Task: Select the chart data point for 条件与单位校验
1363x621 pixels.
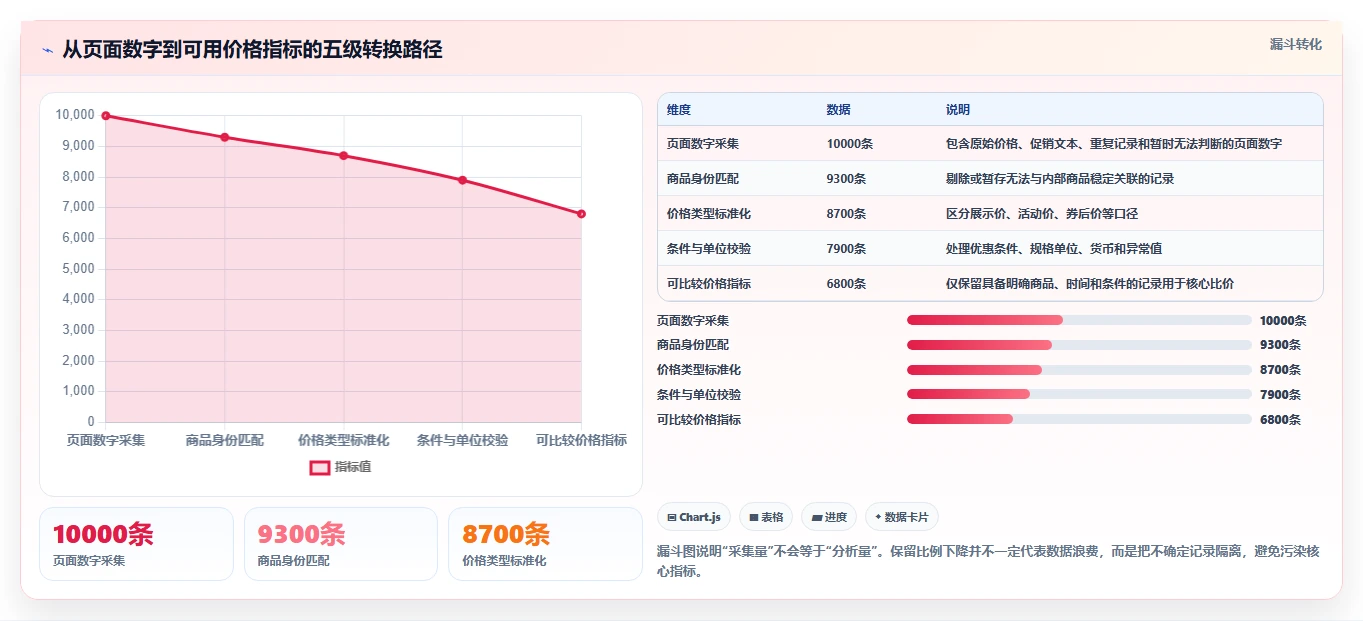Action: tap(462, 180)
